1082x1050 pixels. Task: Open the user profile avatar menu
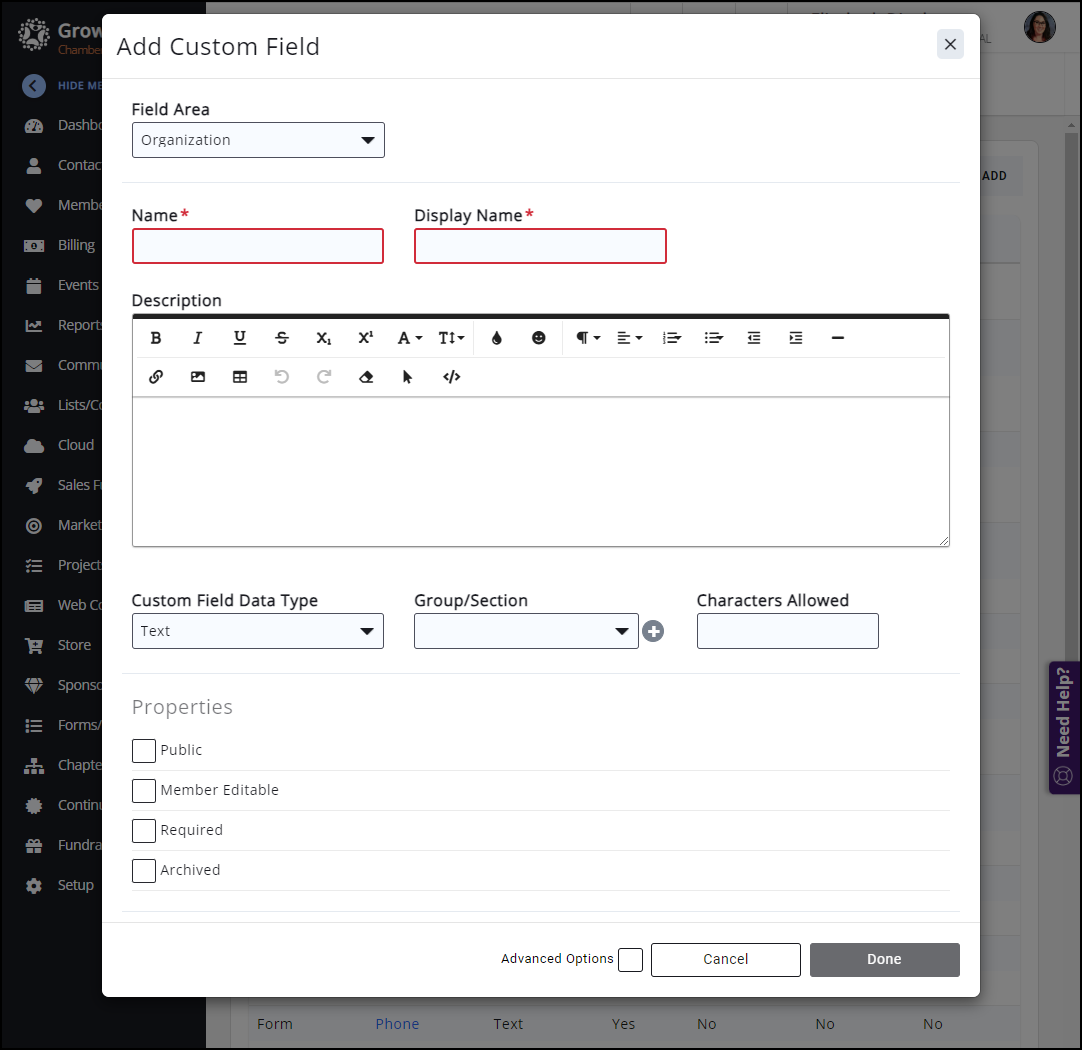click(x=1039, y=28)
